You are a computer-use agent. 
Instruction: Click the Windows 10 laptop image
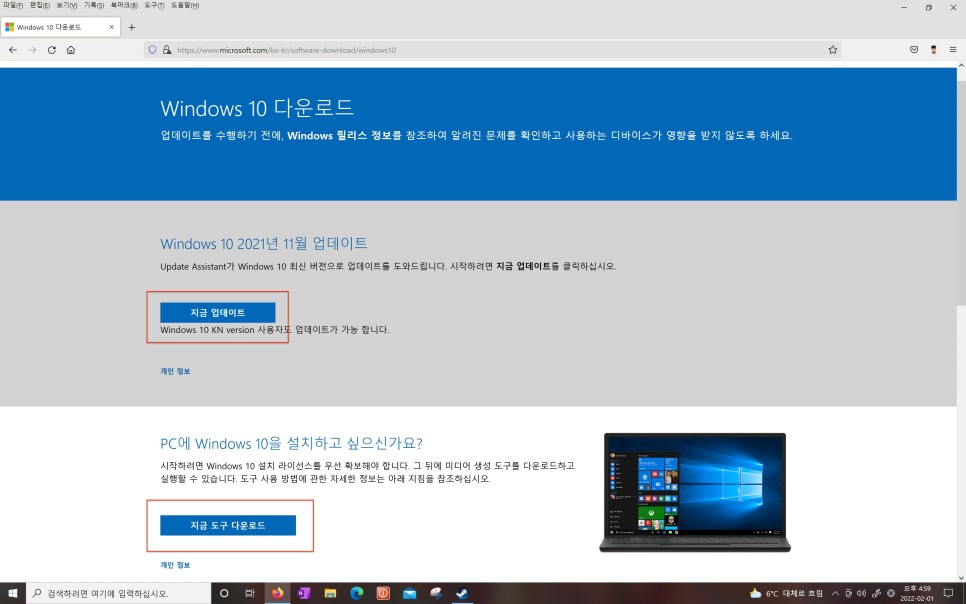point(695,492)
